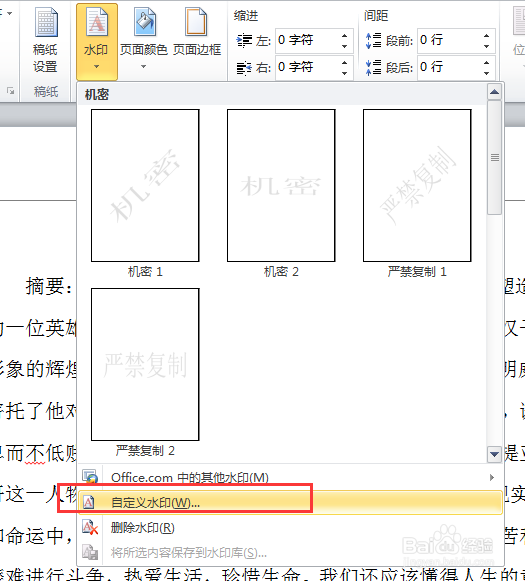Viewport: 525px width, 581px height.
Task: Increase the 段后 spacing value
Action: point(486,63)
